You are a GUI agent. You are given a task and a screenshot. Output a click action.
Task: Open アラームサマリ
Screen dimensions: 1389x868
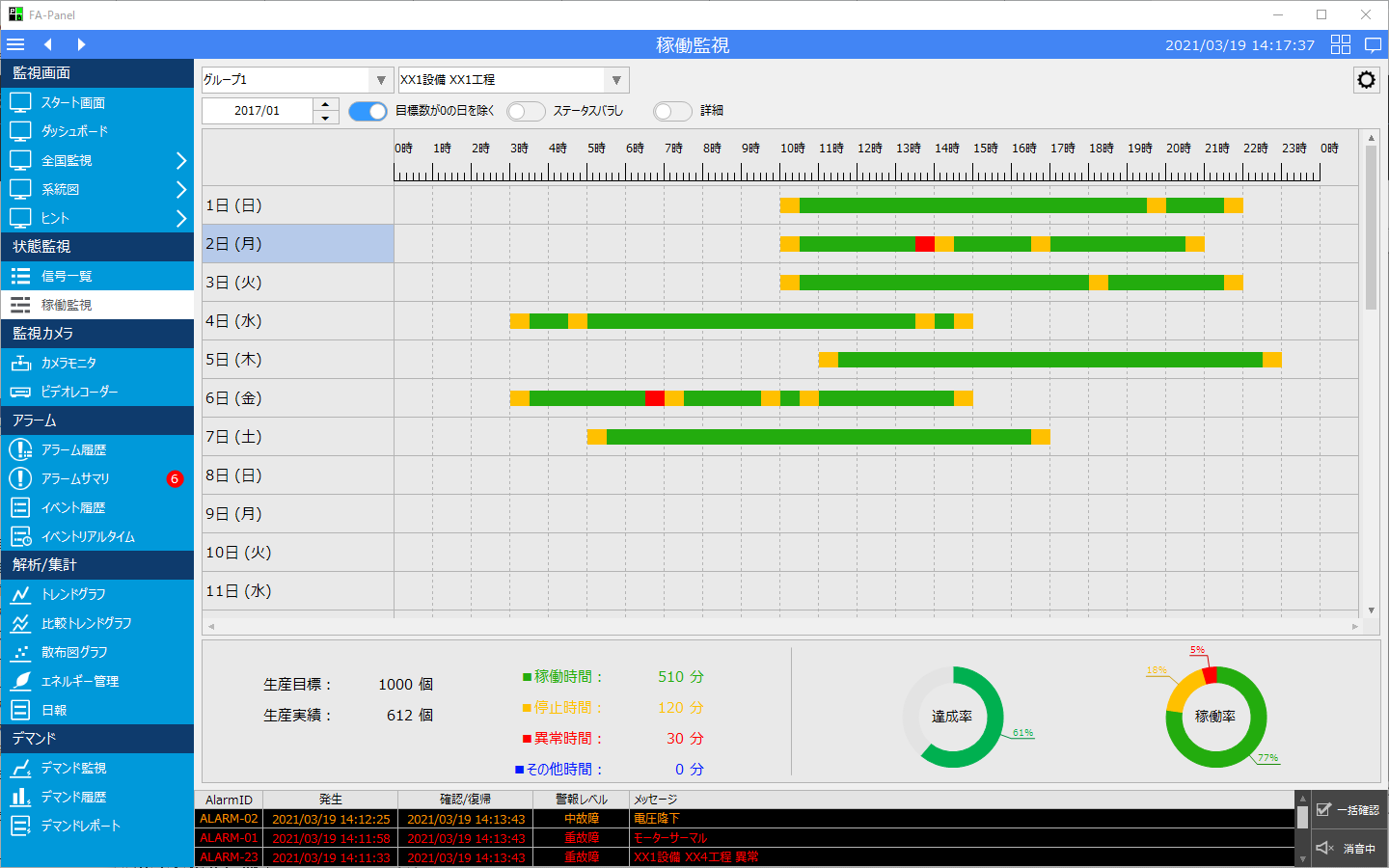tap(96, 478)
